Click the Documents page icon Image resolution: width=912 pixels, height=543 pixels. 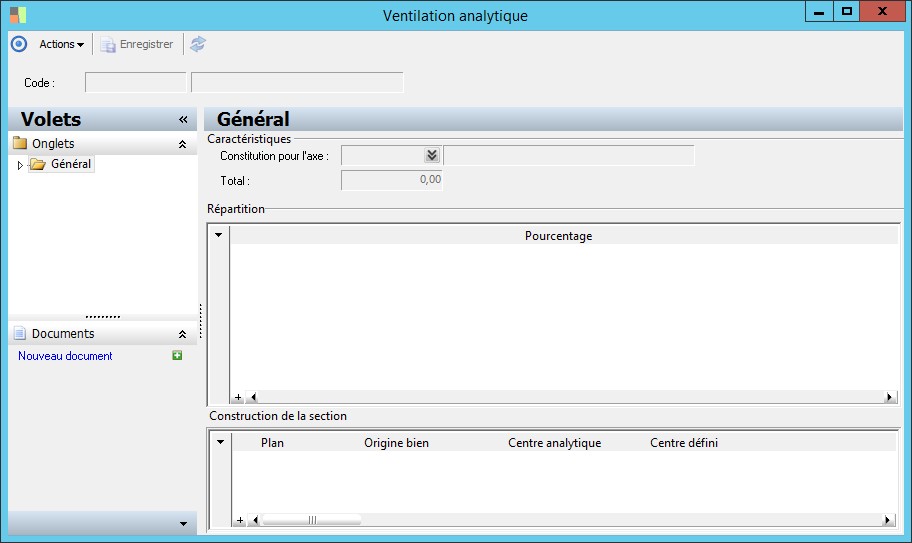[20, 333]
